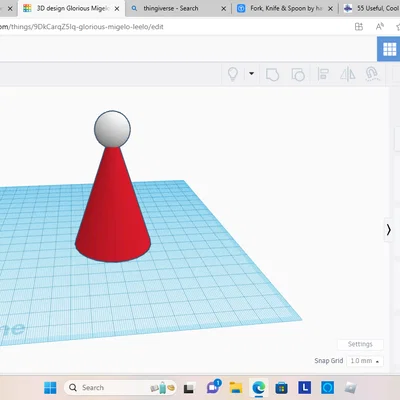Click the taskbar Search box
Screen dimensions: 400x400
coord(120,388)
